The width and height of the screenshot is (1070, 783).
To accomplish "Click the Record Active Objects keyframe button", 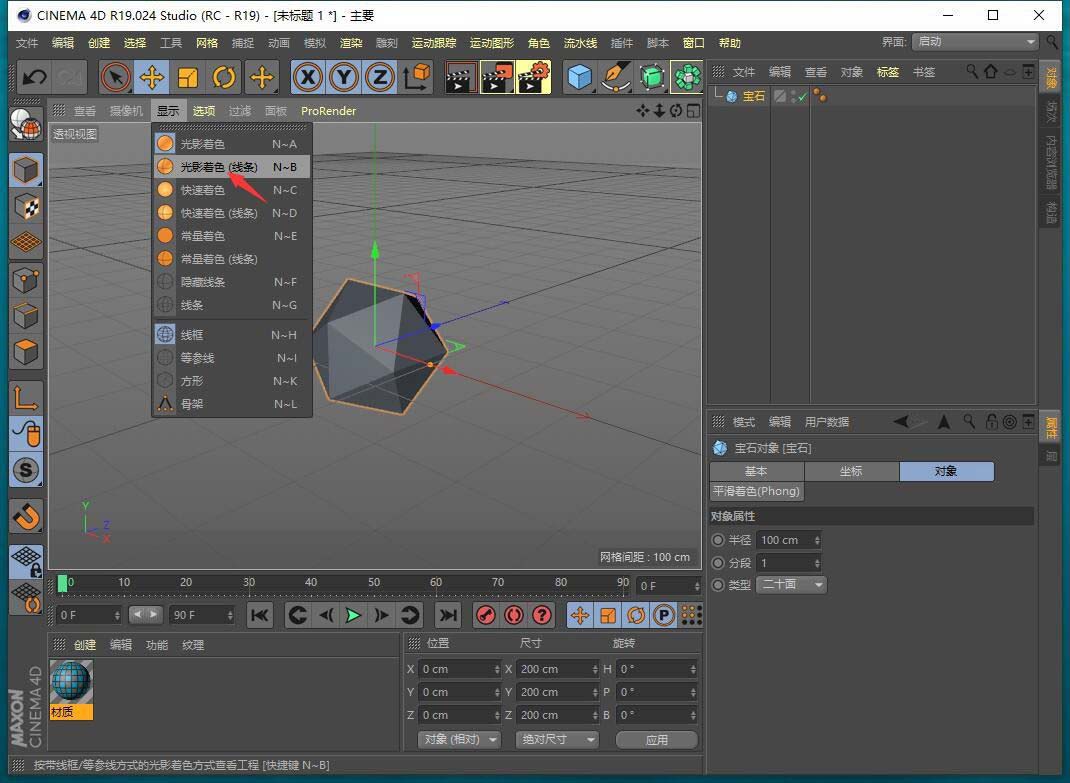I will tap(485, 616).
